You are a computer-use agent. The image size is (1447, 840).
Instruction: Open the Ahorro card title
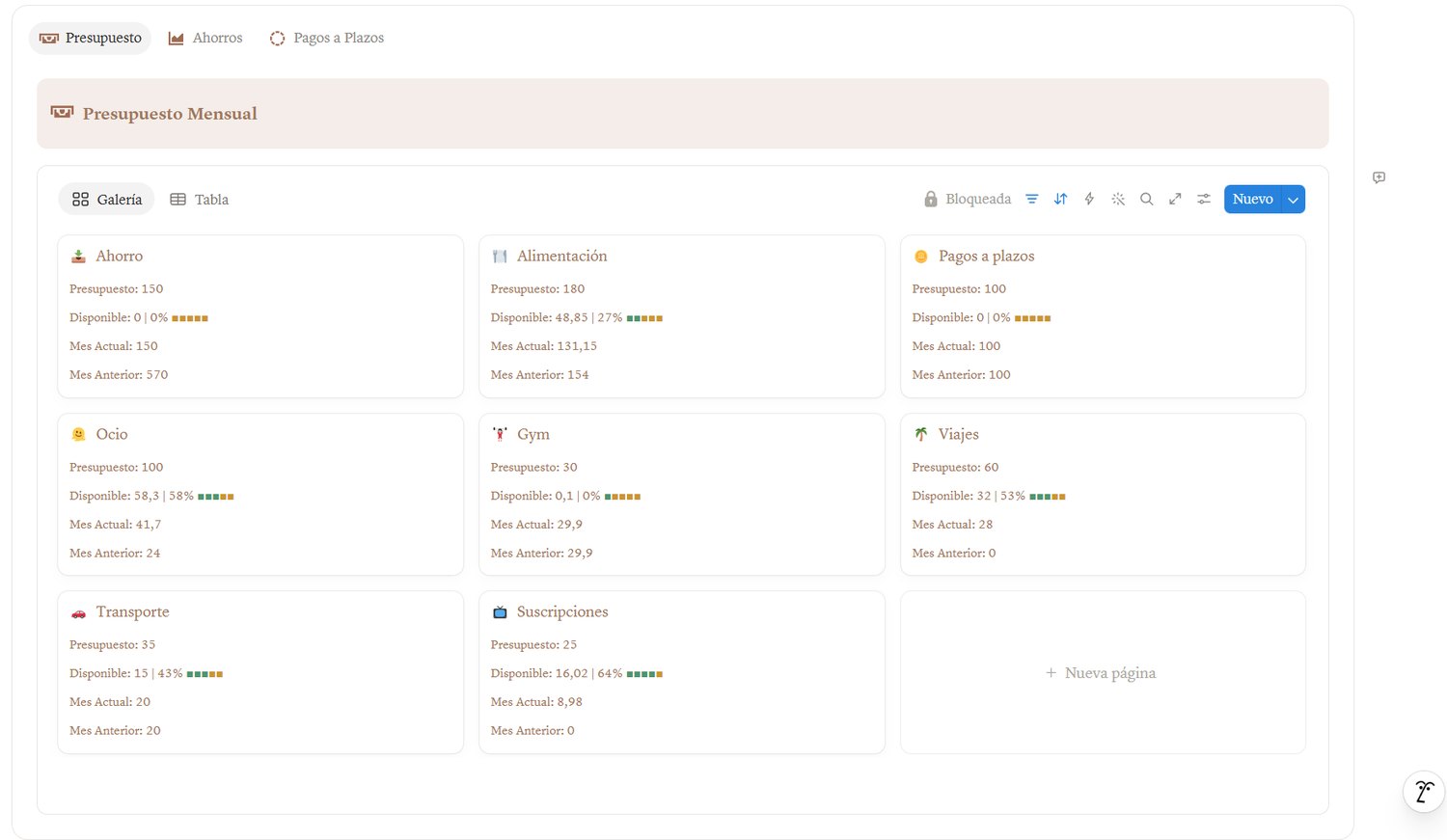tap(120, 257)
